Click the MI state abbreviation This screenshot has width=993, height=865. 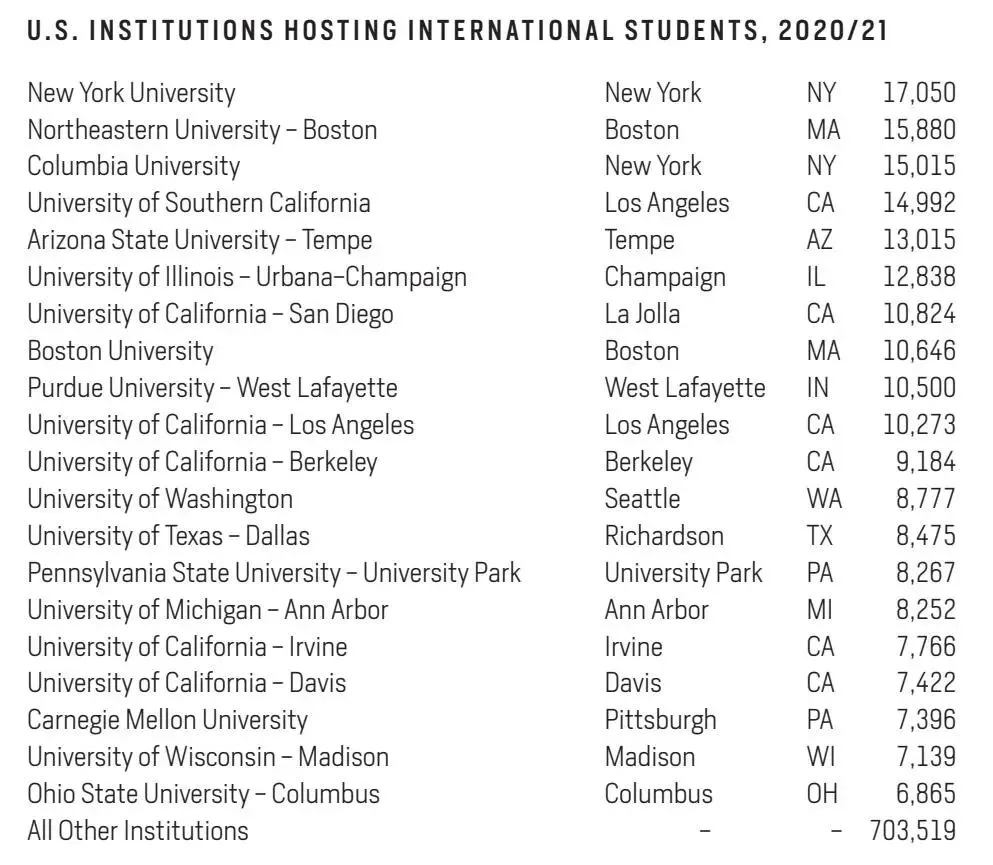tap(817, 610)
